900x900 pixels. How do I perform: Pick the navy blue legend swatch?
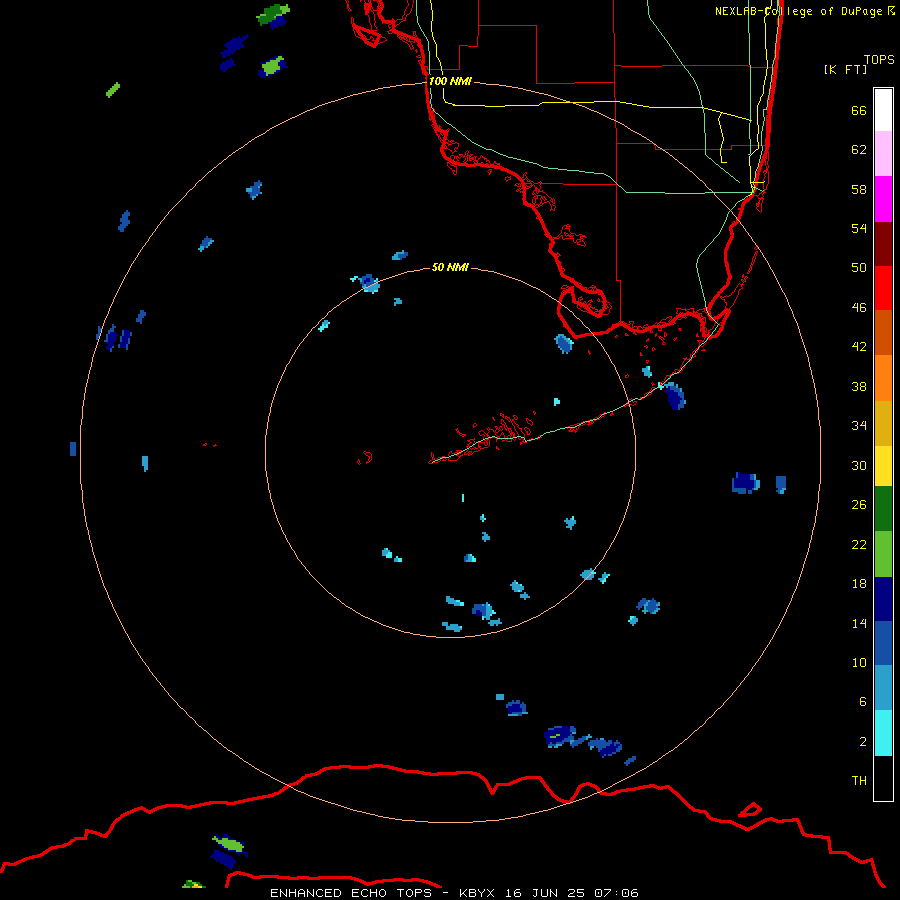tap(883, 599)
